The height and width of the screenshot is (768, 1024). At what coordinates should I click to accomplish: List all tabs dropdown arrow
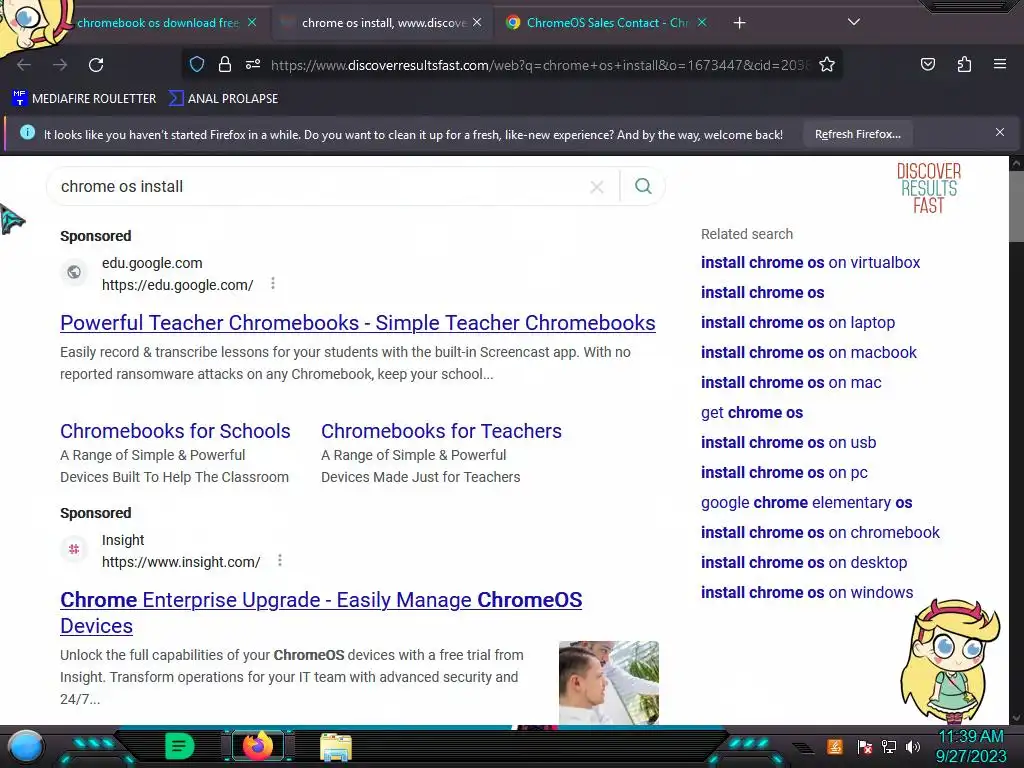point(854,22)
